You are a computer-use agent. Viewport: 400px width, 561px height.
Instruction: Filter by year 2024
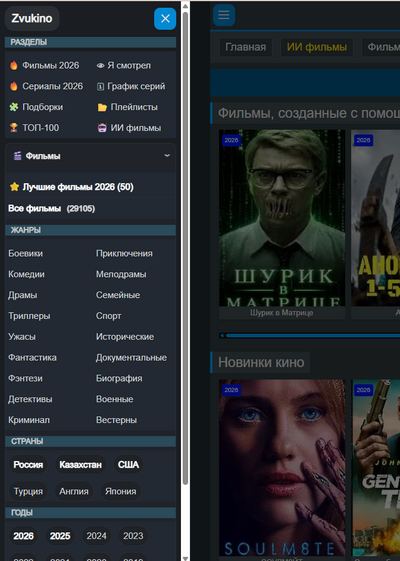click(x=97, y=536)
